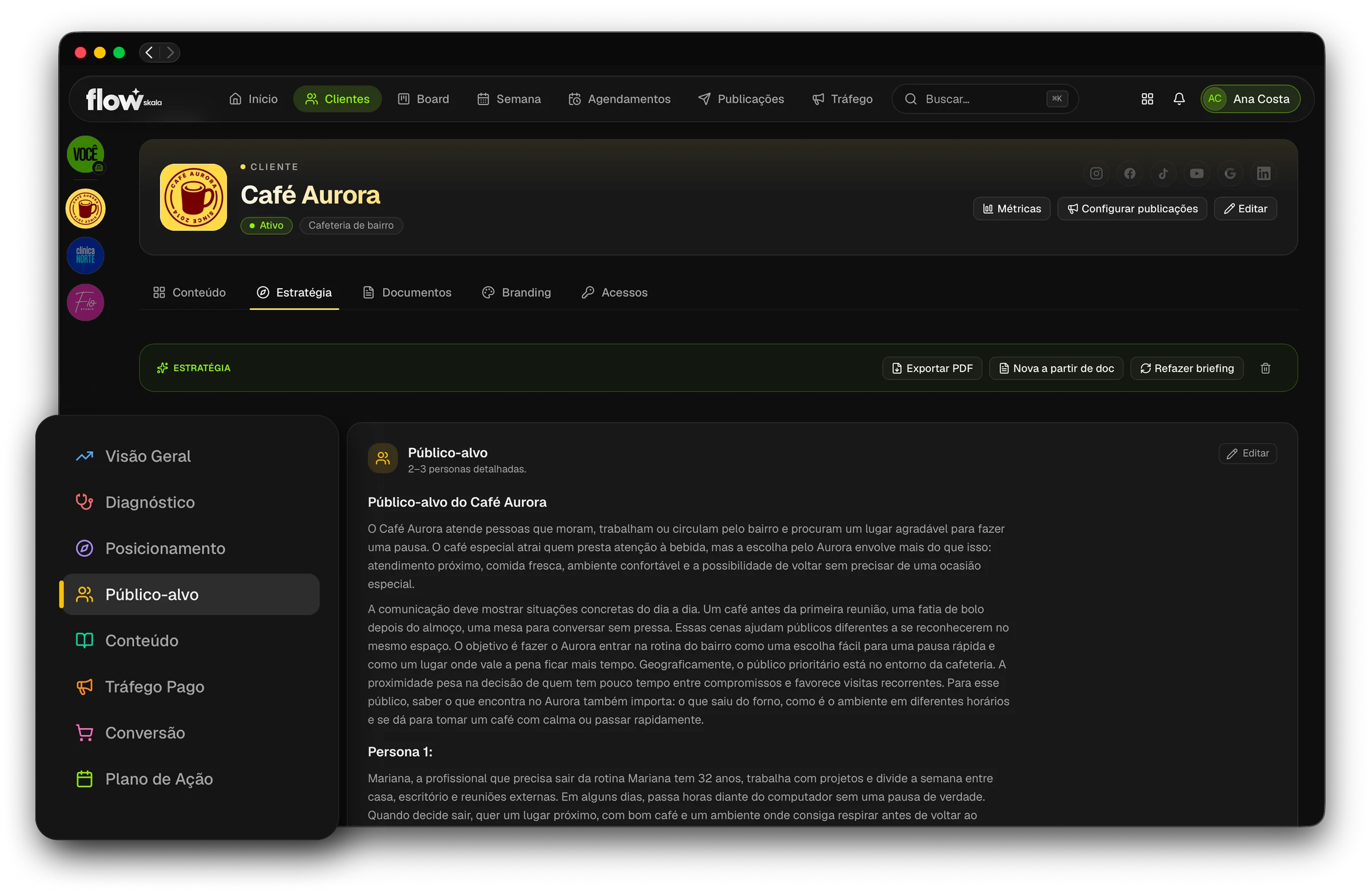Focus the Buscar search field

984,99
